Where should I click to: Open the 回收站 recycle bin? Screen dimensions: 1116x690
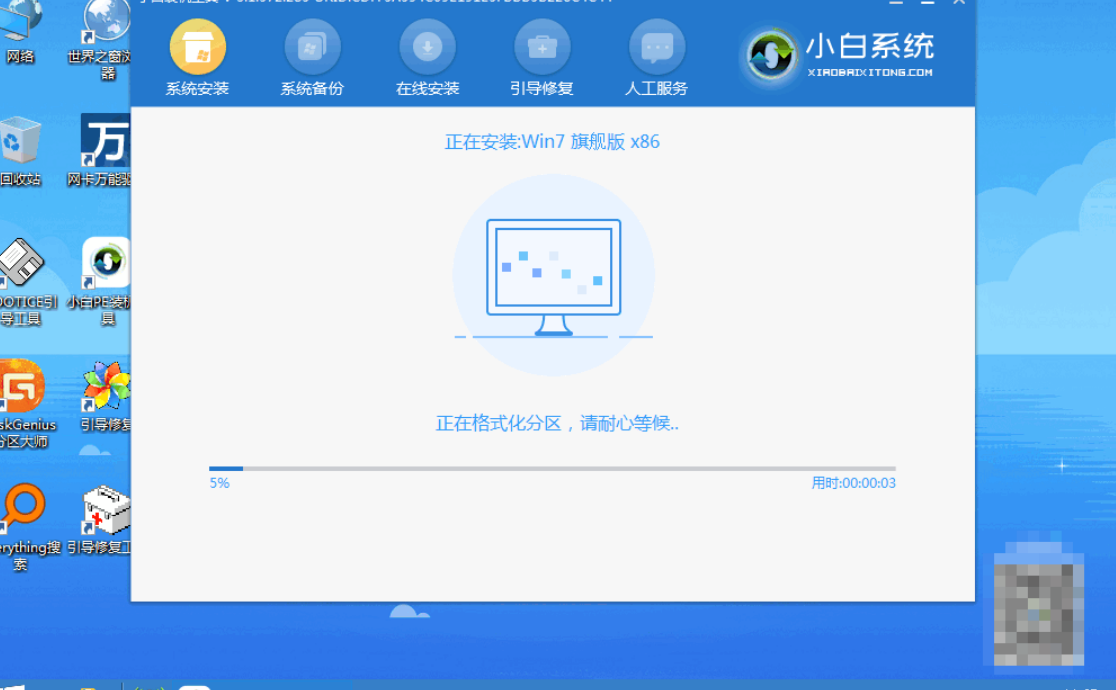pyautogui.click(x=20, y=151)
